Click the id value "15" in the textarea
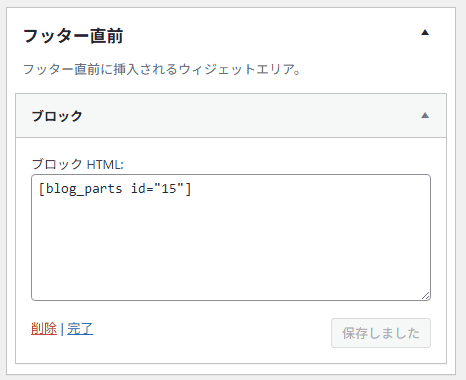 169,189
